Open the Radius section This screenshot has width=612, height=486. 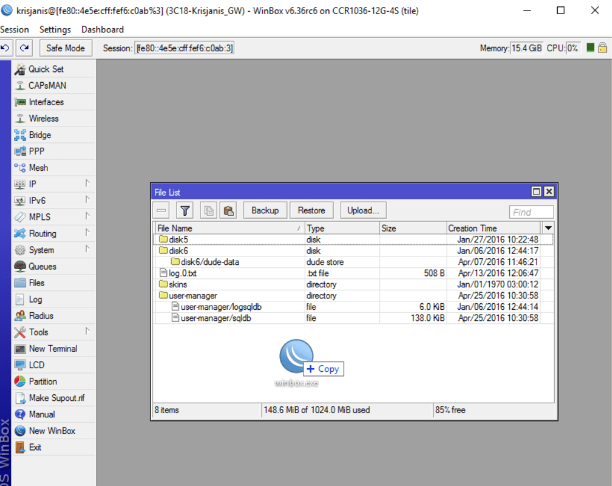(53, 316)
